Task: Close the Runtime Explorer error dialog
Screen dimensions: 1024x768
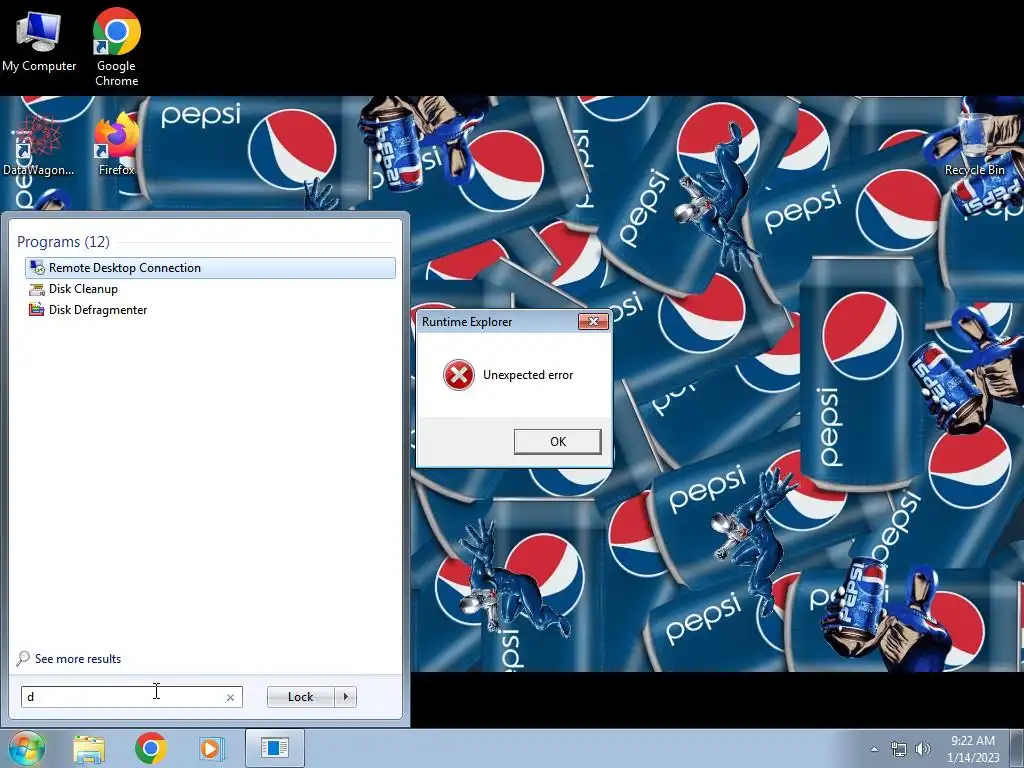Action: tap(593, 321)
